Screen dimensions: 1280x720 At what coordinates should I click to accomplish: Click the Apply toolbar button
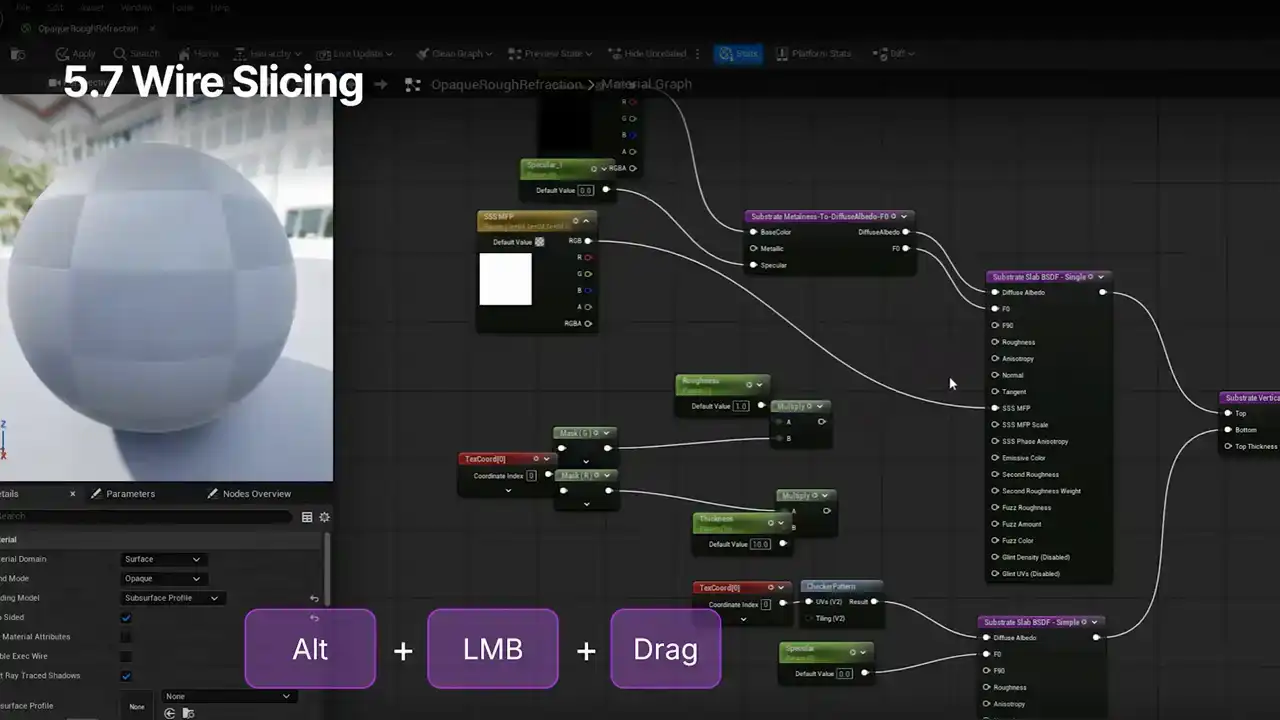(76, 54)
